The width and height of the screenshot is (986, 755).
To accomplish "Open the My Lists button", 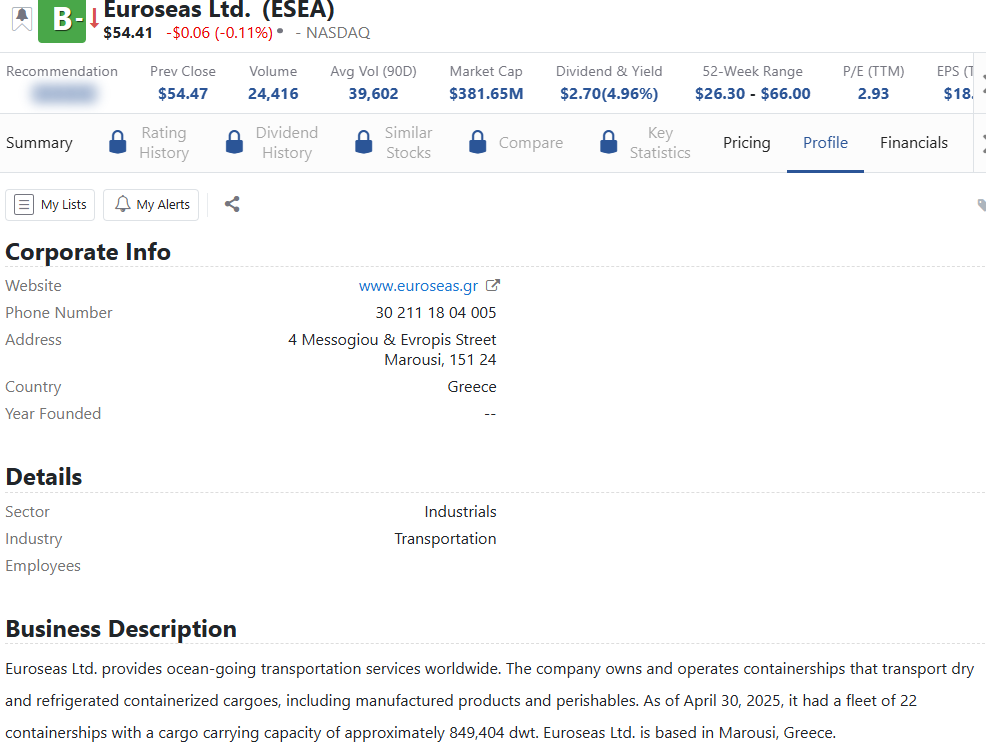I will click(x=51, y=204).
